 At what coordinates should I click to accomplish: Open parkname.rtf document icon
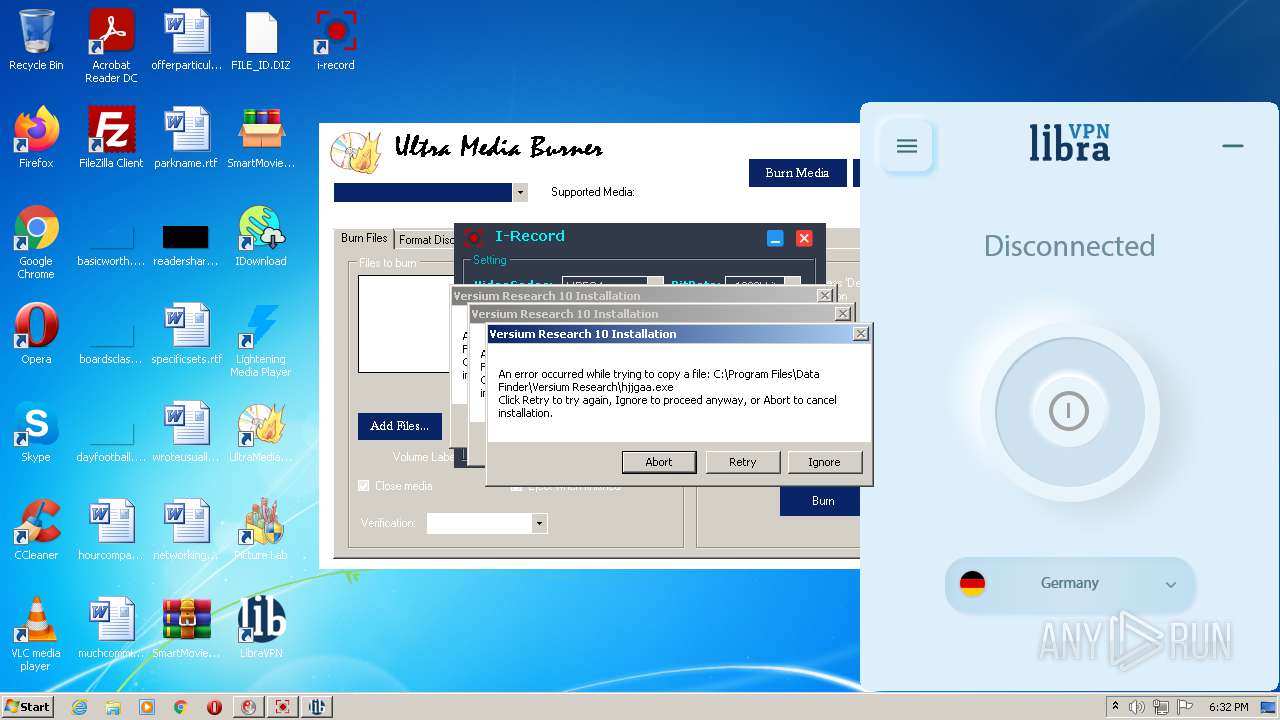[186, 138]
